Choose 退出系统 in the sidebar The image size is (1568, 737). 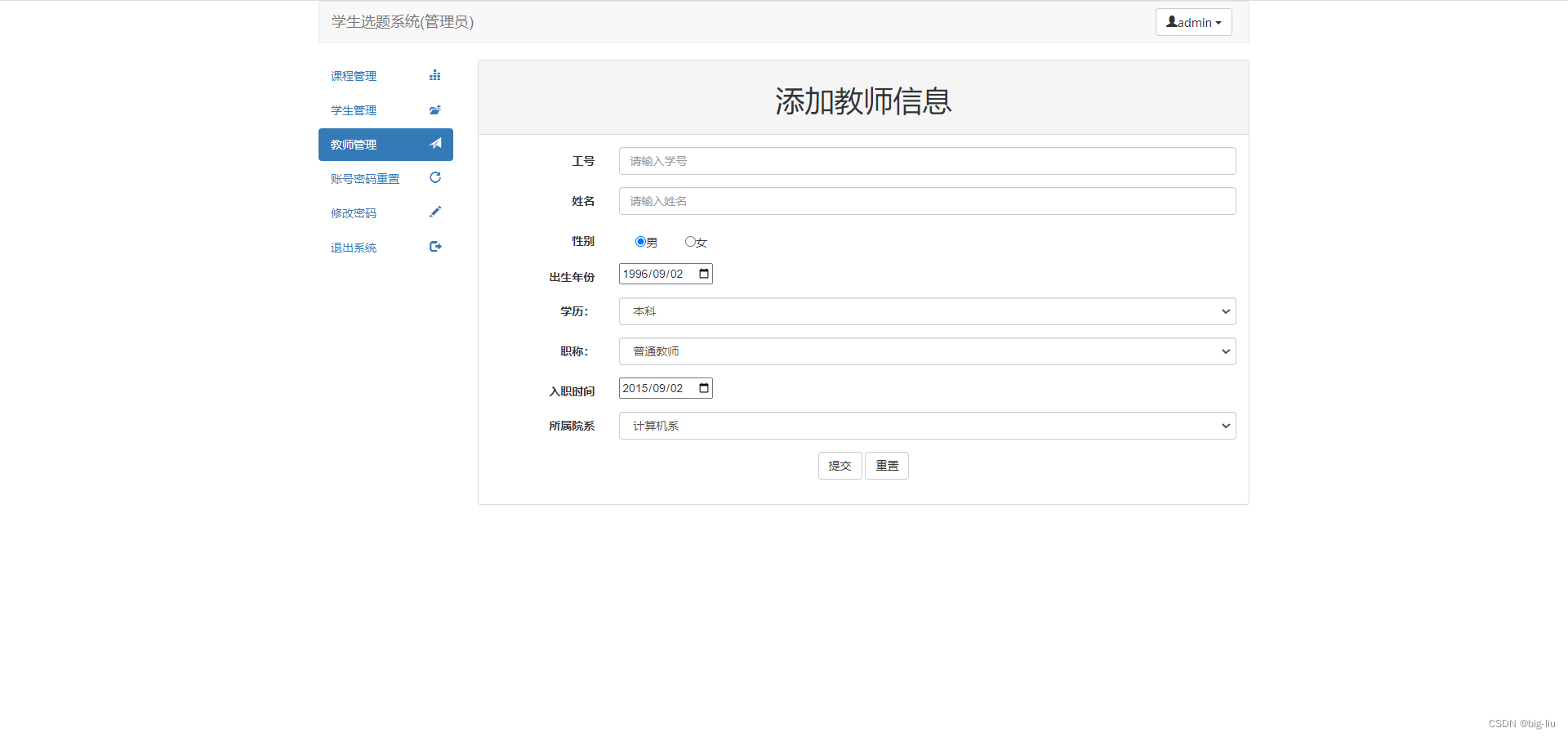click(385, 248)
